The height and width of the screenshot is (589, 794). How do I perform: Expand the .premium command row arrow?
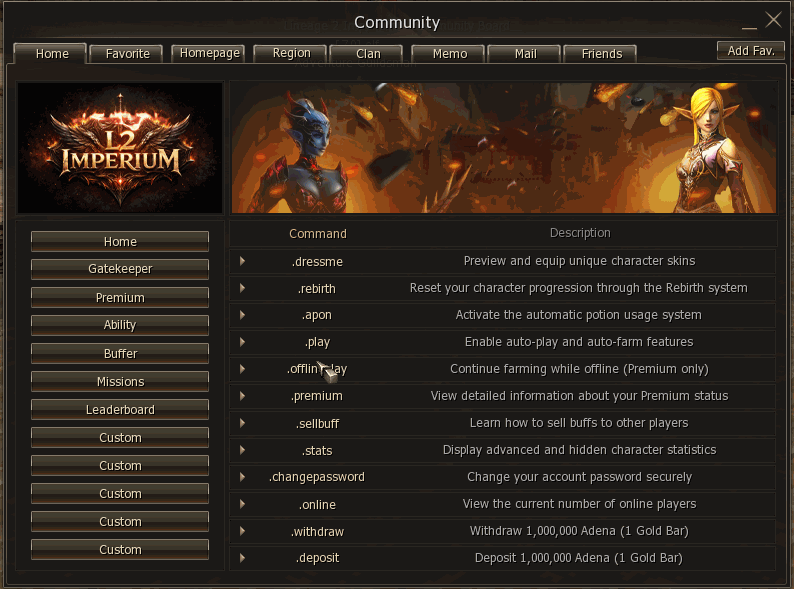(x=243, y=396)
